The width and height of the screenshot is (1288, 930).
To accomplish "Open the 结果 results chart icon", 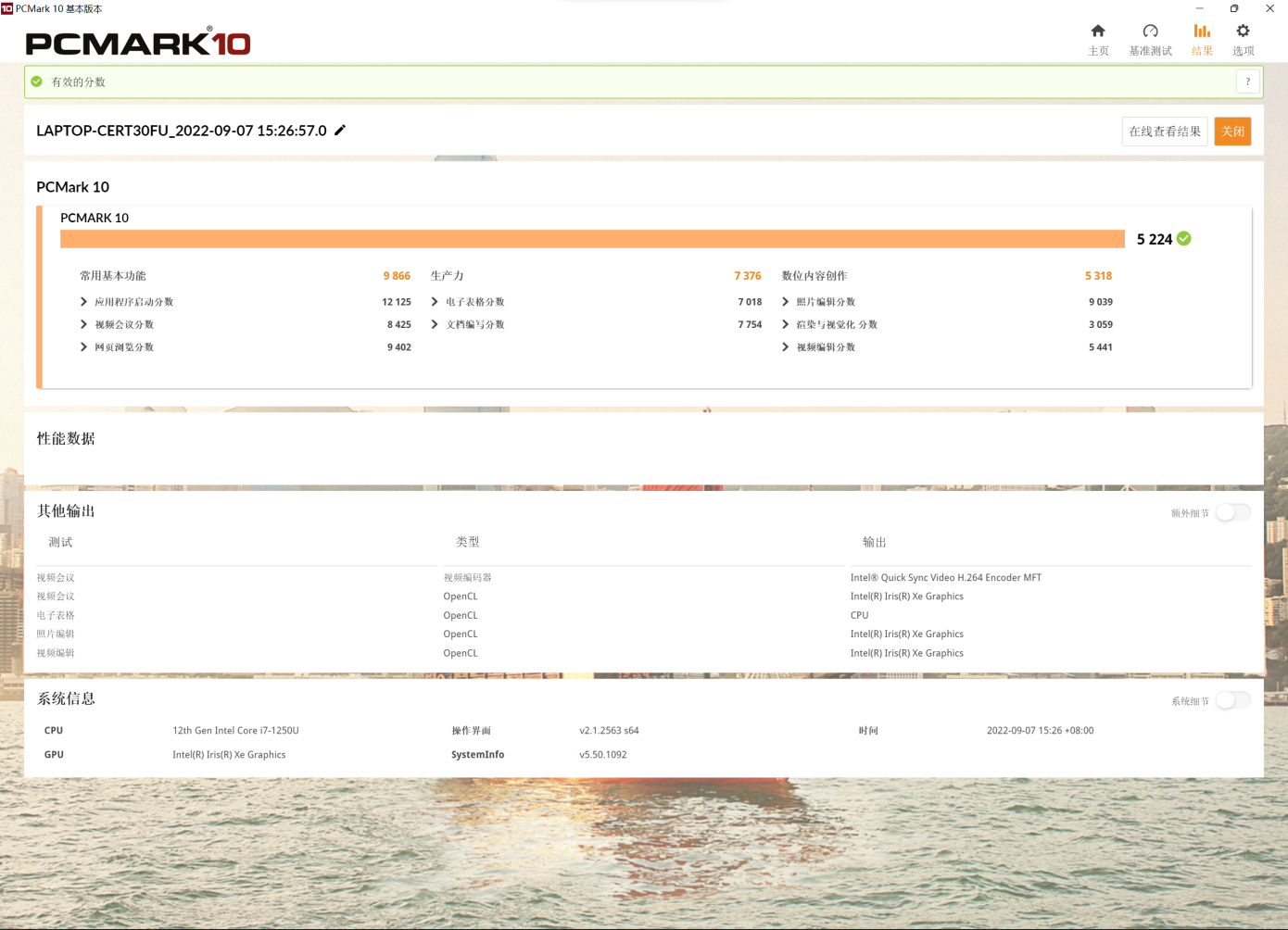I will click(1202, 31).
